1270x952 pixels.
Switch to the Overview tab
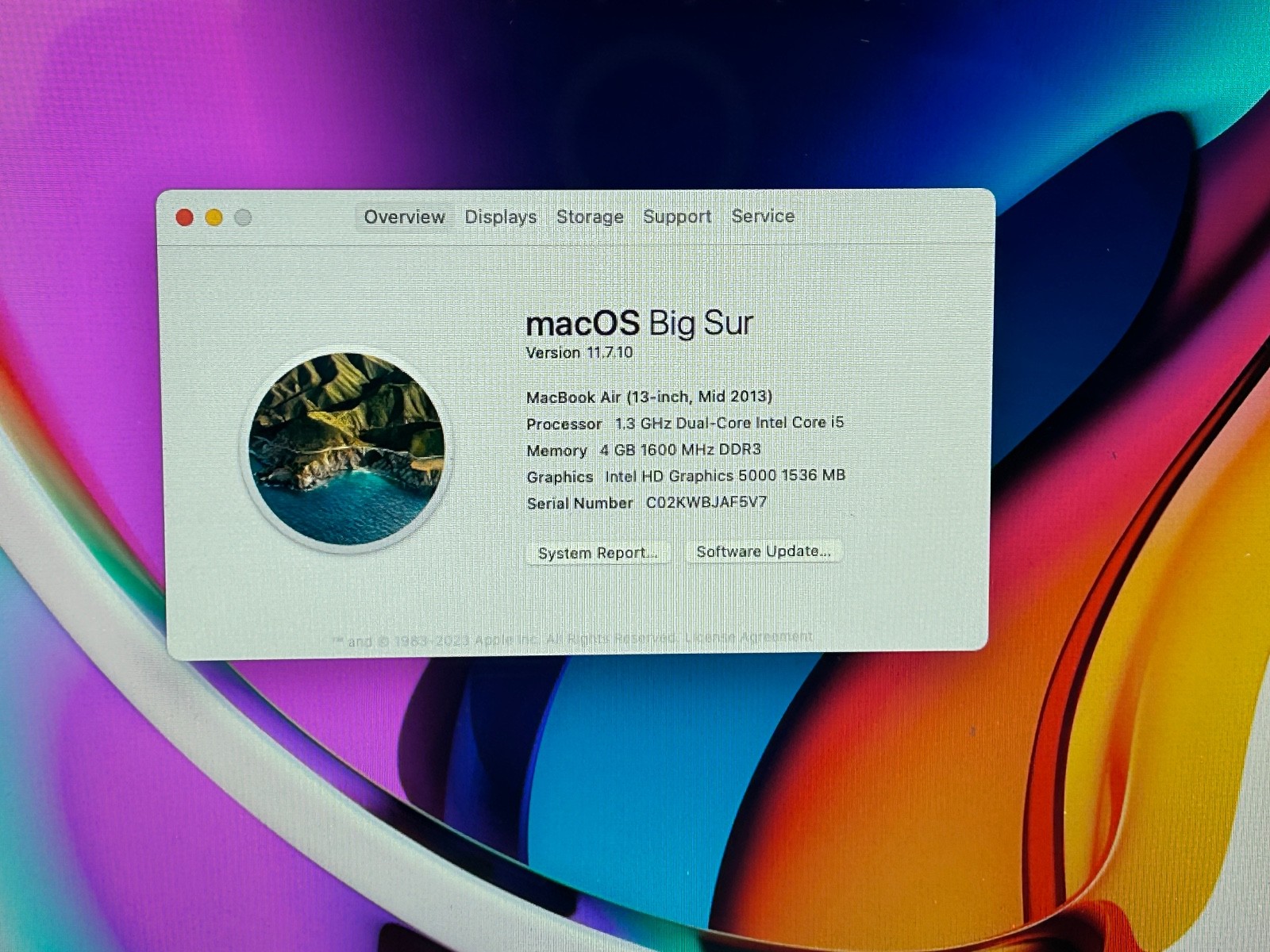[x=404, y=217]
